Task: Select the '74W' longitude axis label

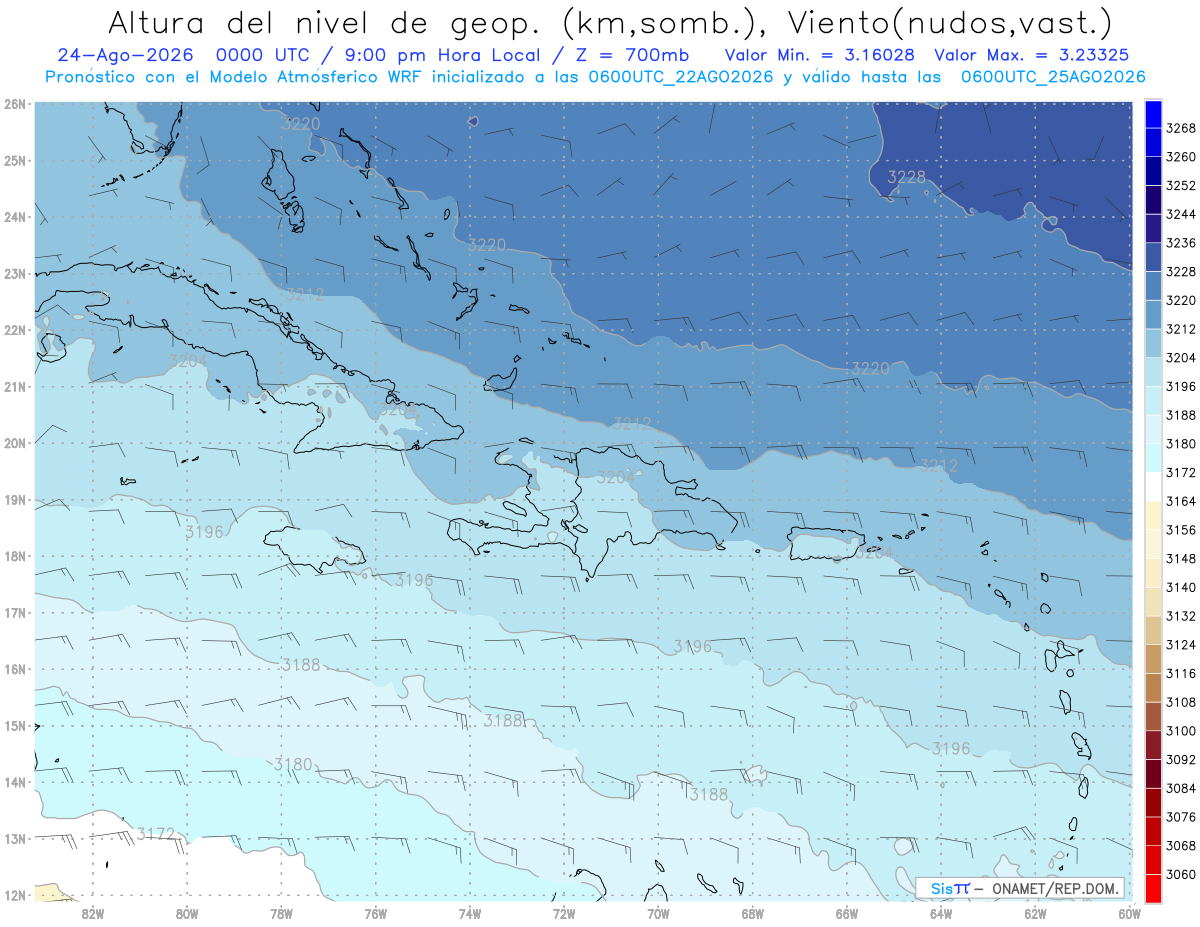Action: coord(470,912)
